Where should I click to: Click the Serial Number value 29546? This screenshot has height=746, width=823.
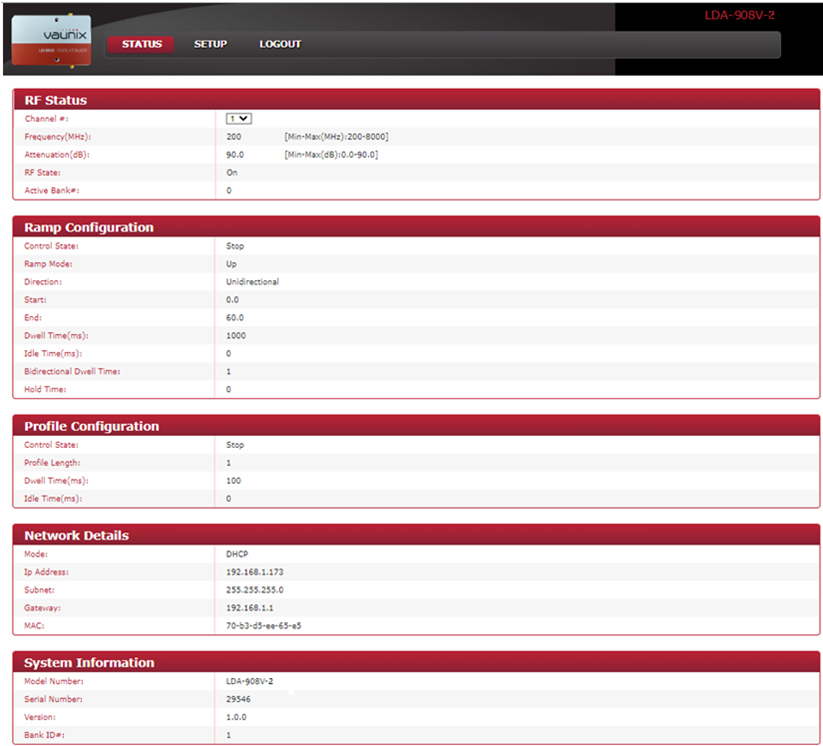[x=239, y=699]
